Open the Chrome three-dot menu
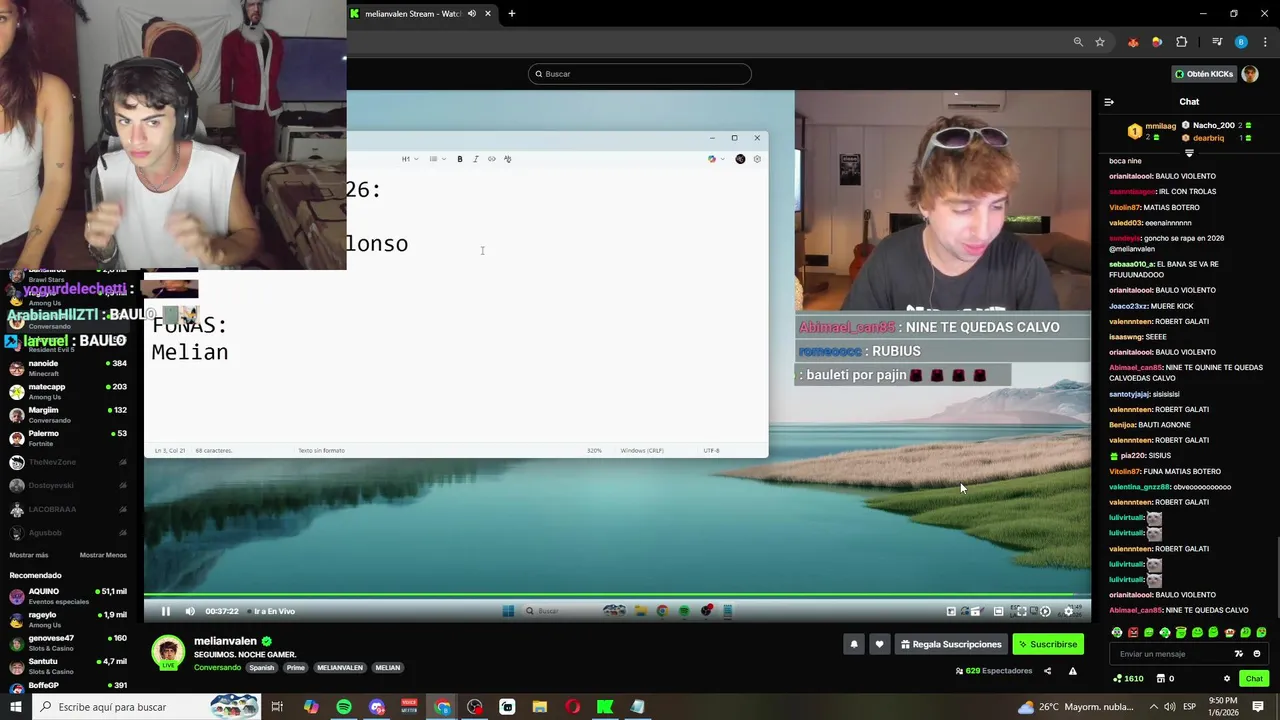The image size is (1280, 720). point(1265,42)
